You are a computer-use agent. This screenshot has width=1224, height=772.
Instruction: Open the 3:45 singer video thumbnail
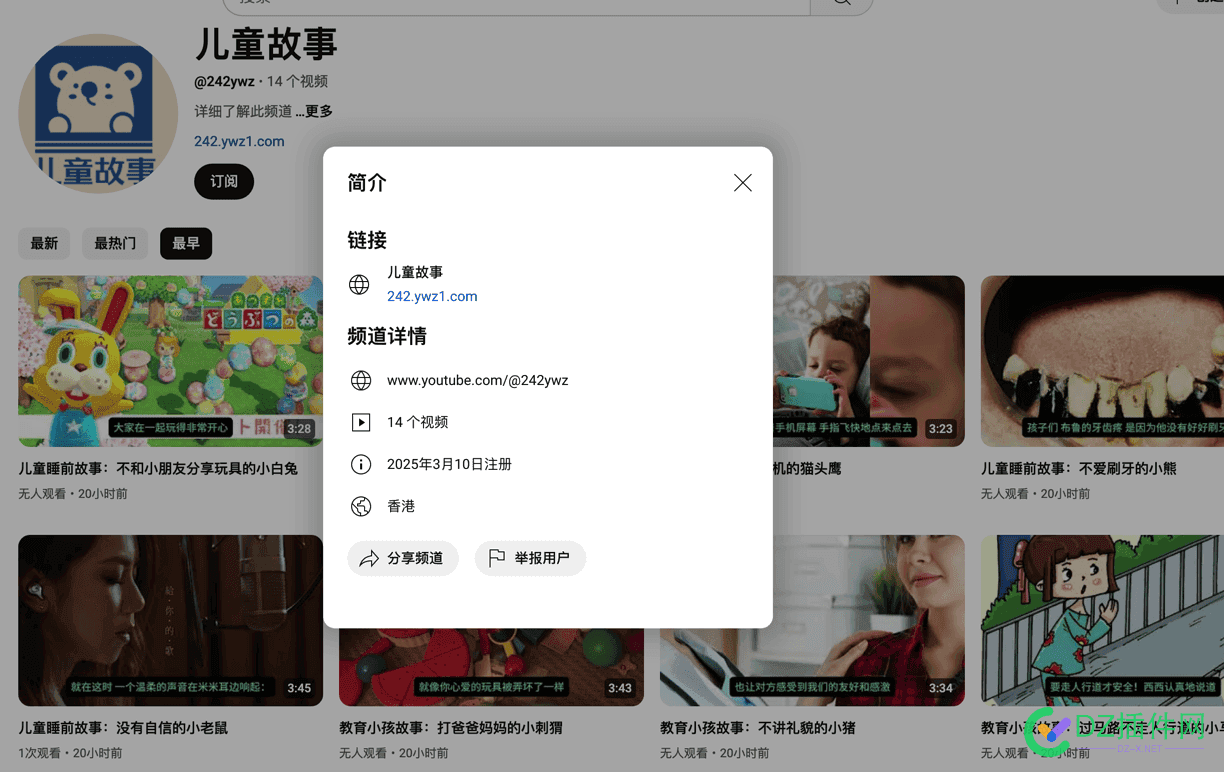click(x=170, y=620)
